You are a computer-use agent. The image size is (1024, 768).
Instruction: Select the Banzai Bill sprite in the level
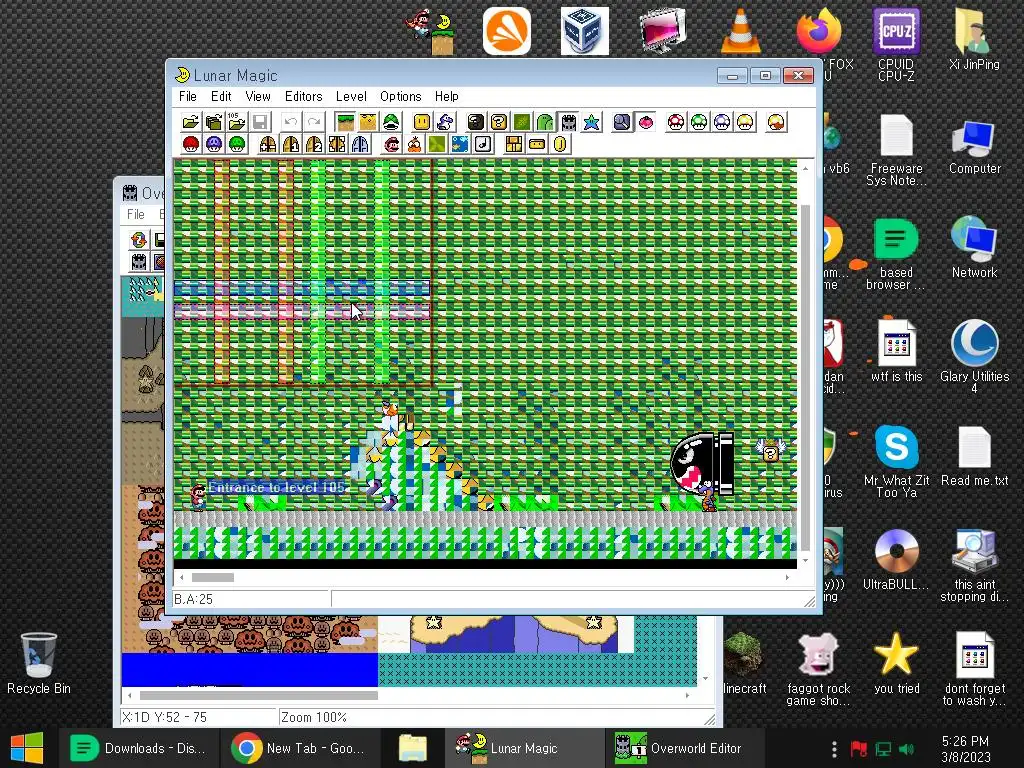coord(703,464)
